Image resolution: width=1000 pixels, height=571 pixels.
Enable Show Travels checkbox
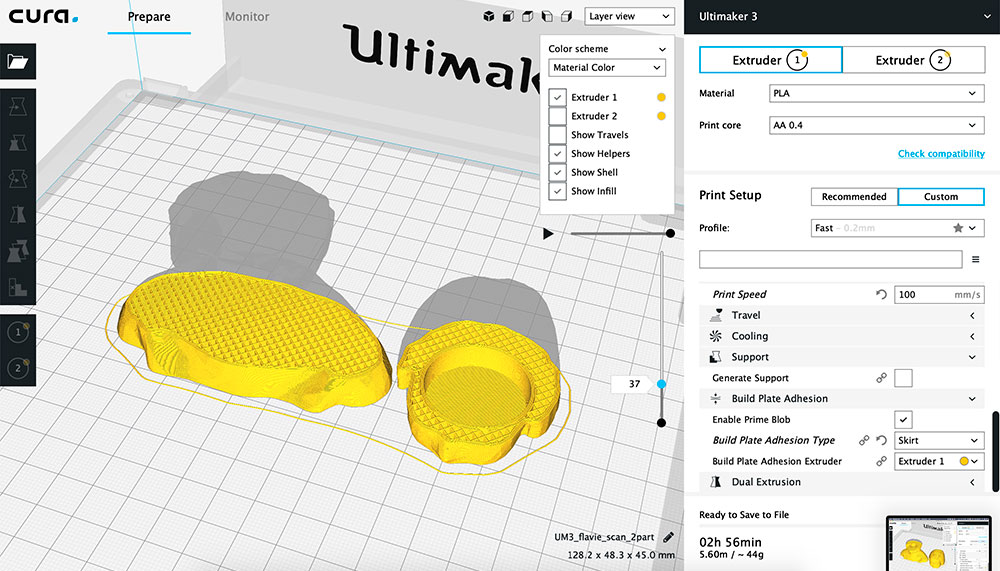557,135
